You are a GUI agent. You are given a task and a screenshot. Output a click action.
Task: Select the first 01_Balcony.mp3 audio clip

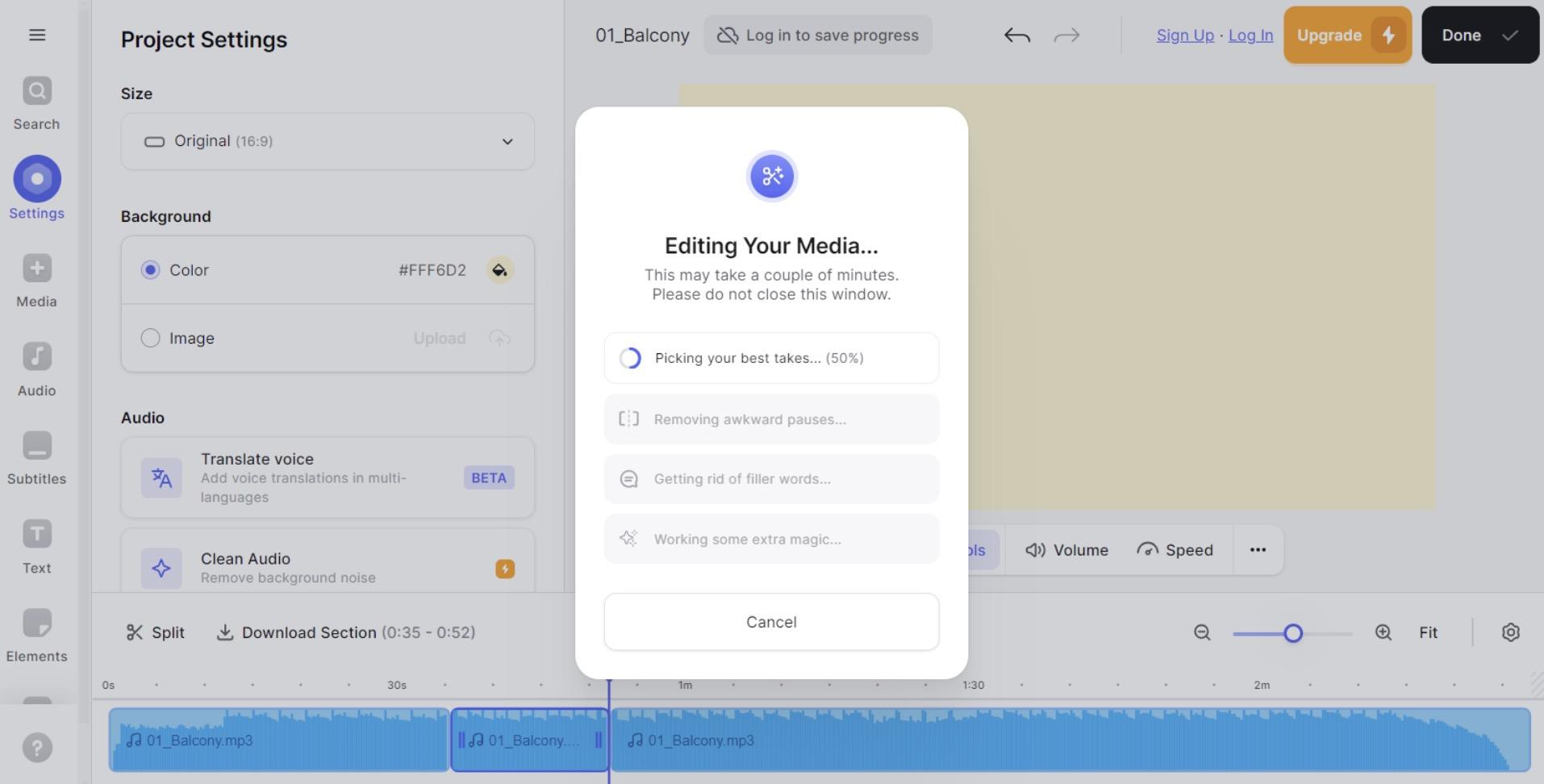279,740
